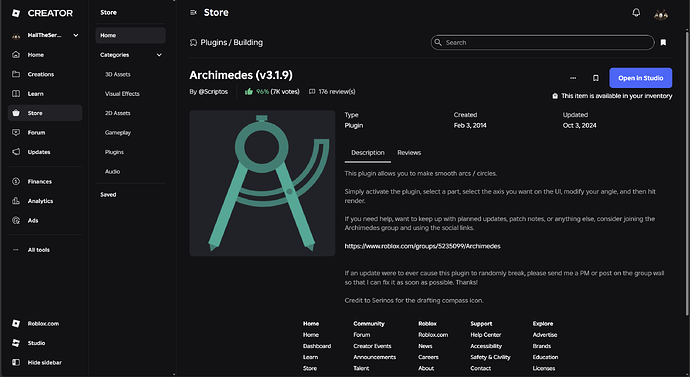The width and height of the screenshot is (690, 377).
Task: Click the Announcements footer link
Action: (x=374, y=357)
